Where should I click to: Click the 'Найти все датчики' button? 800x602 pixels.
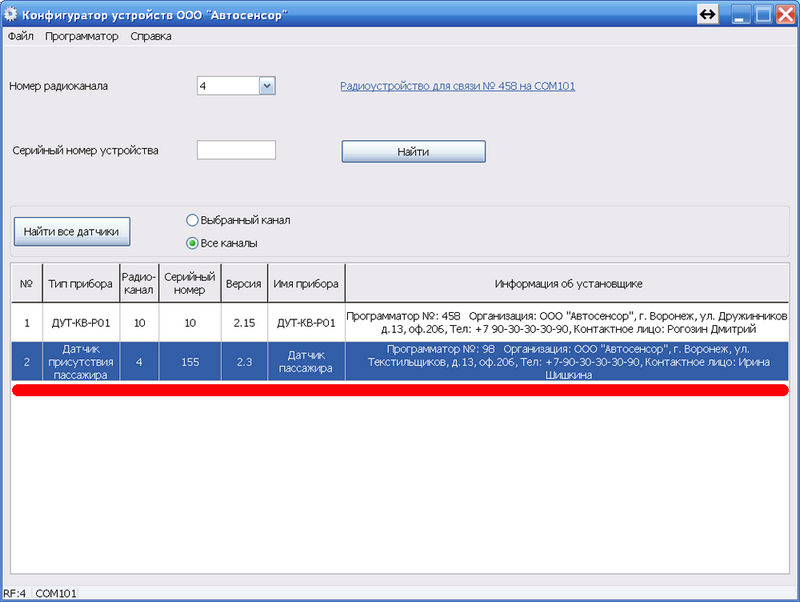click(72, 232)
